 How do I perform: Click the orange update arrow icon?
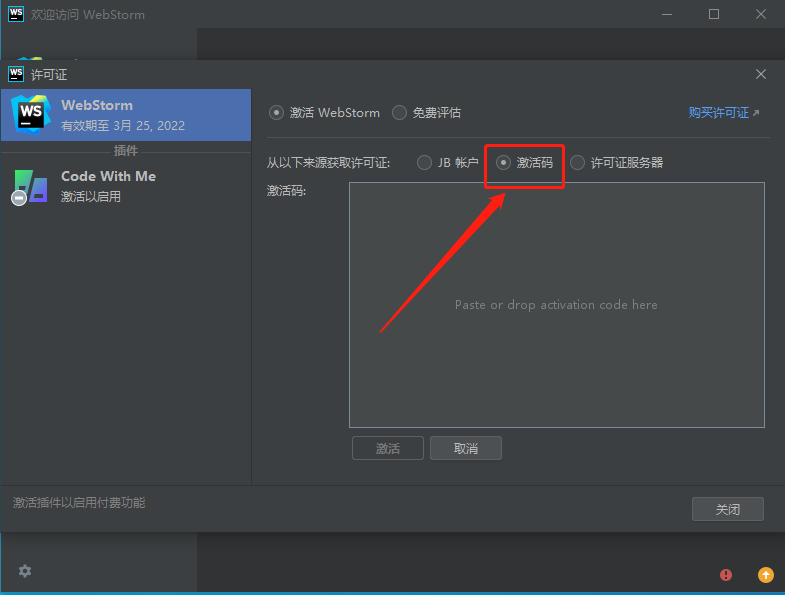765,574
